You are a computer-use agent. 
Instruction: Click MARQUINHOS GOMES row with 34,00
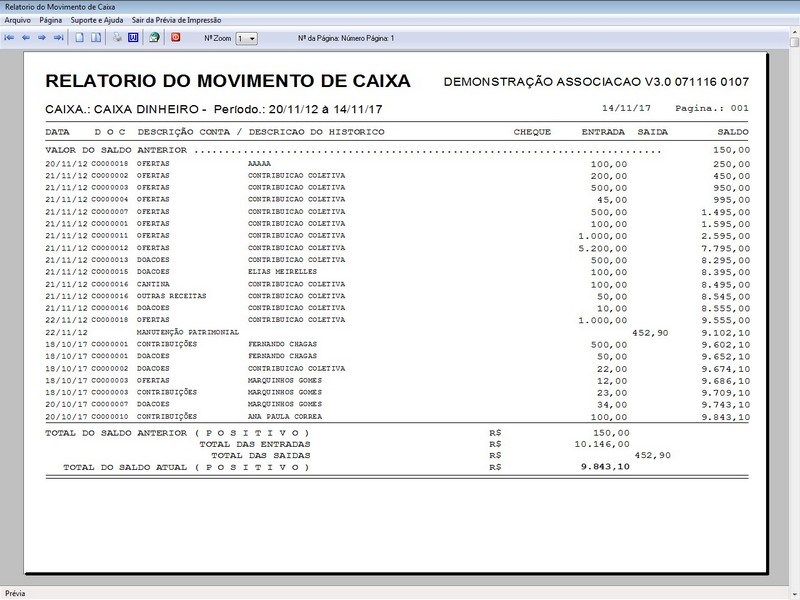click(397, 404)
